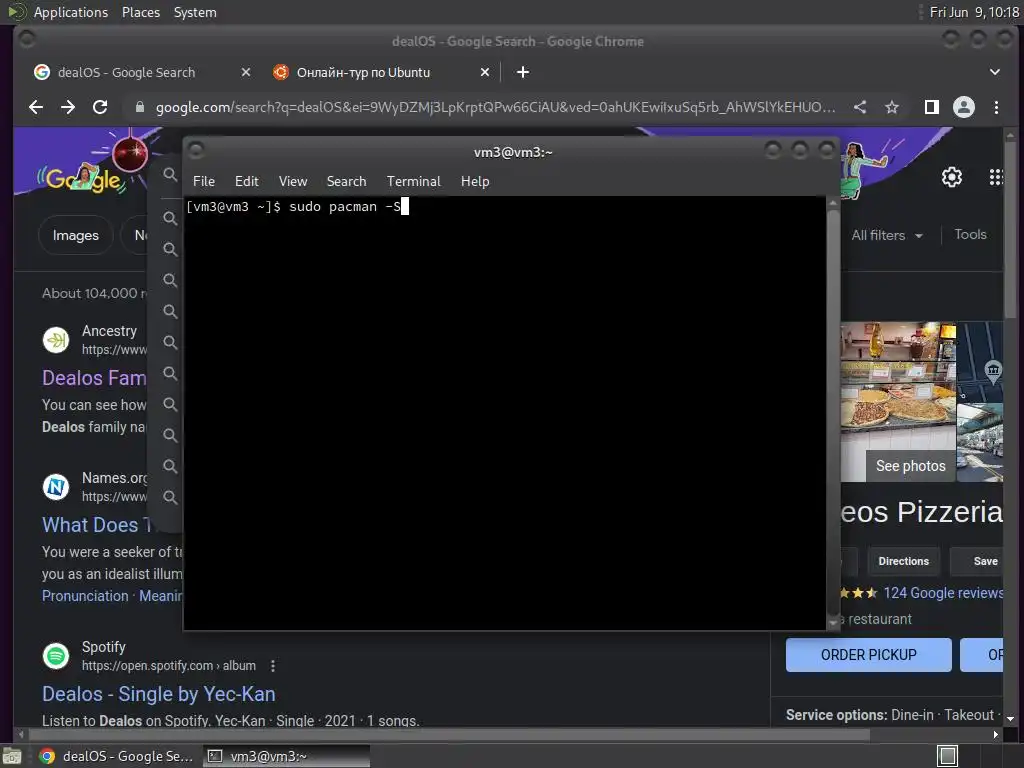Switch to the dealOS - Google Se... taskbar item

coord(116,756)
